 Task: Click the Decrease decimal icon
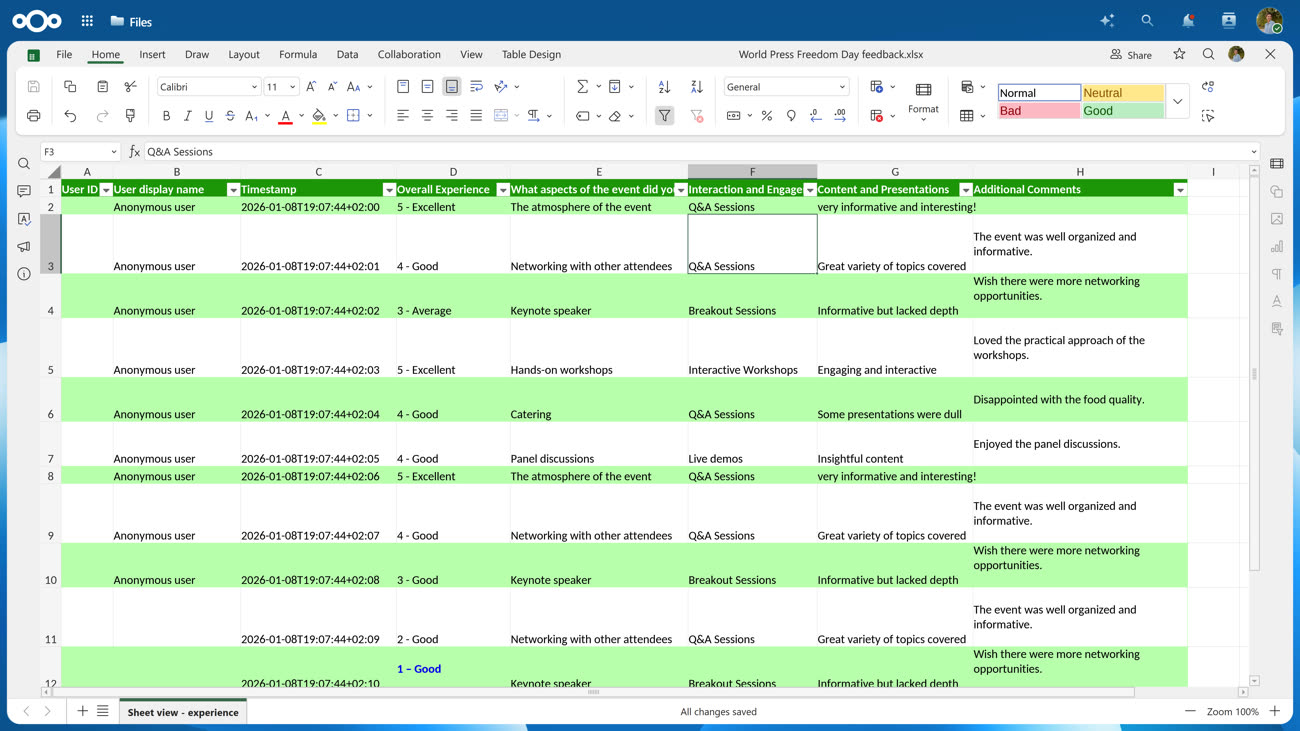click(x=816, y=116)
